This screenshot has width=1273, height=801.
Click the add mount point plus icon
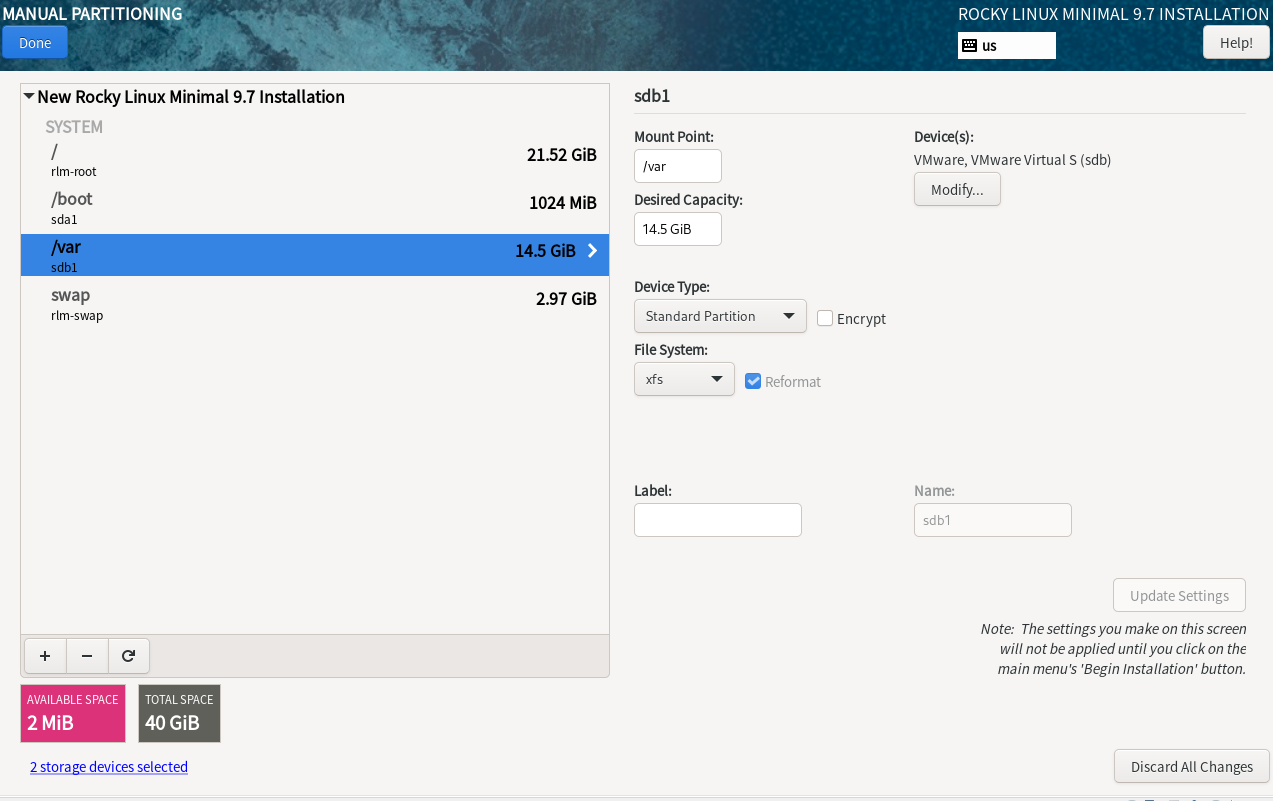point(45,656)
